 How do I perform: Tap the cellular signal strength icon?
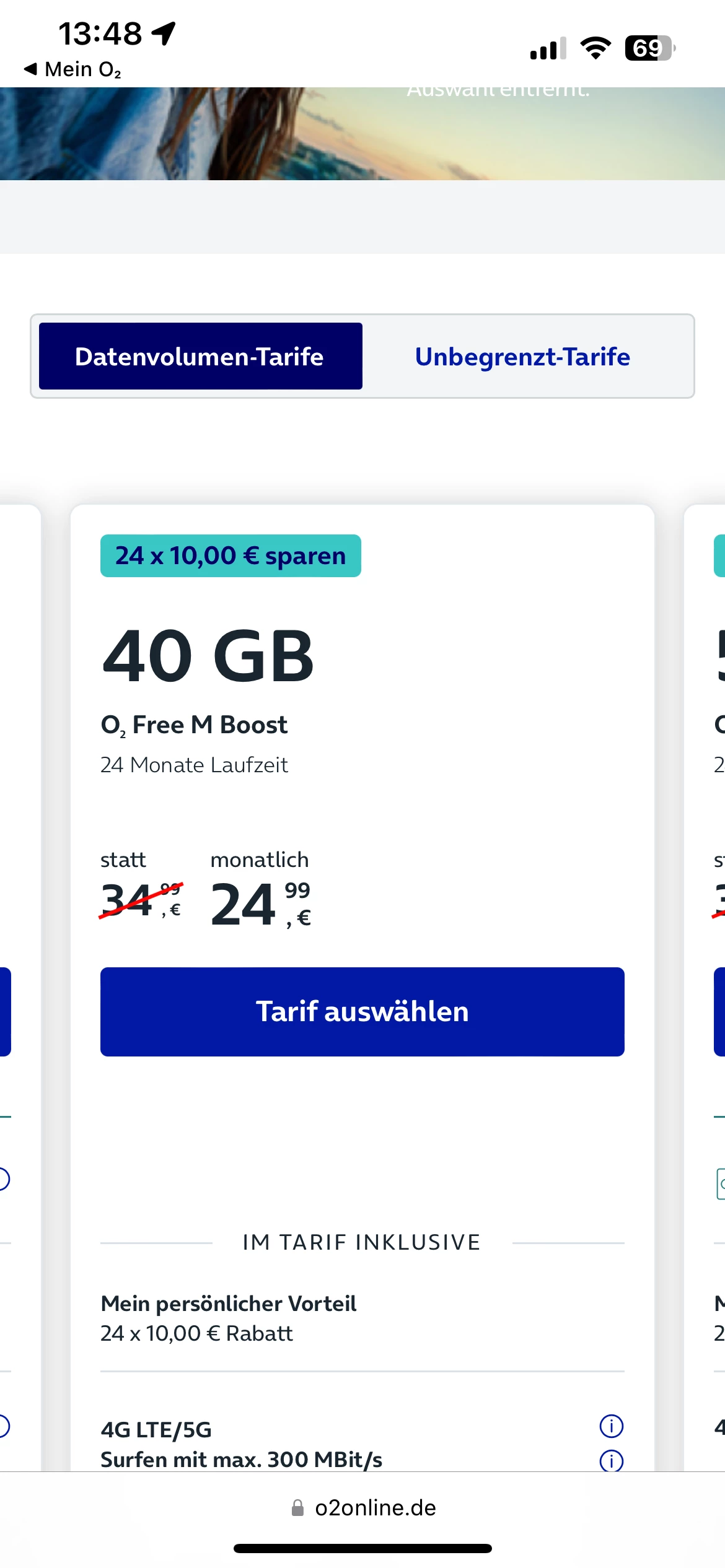tap(548, 48)
